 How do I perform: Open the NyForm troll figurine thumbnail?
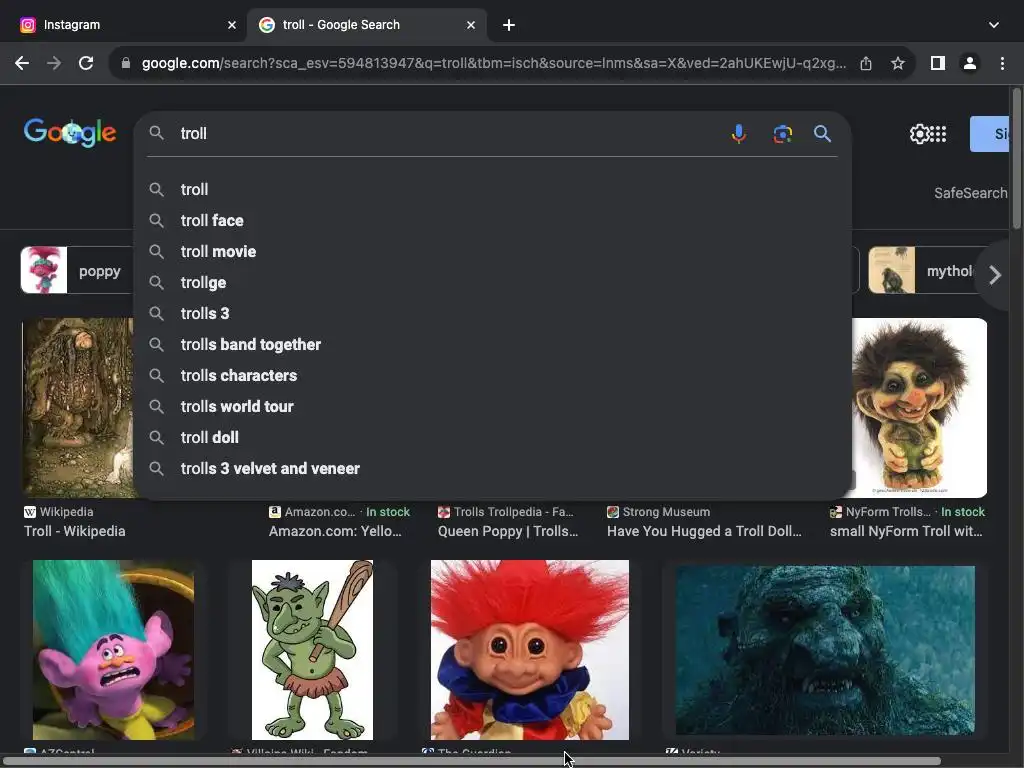[920, 408]
